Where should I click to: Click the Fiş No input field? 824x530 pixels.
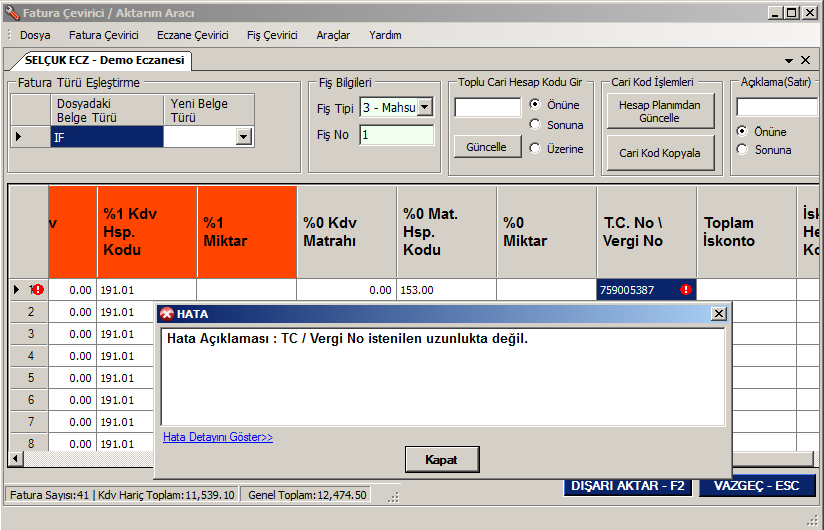click(396, 135)
